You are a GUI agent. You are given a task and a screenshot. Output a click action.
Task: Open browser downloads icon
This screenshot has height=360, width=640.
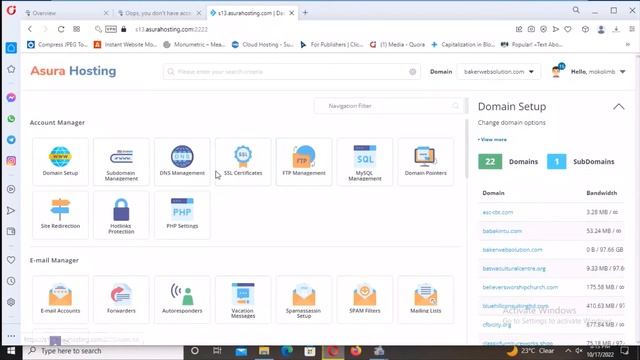pos(616,29)
